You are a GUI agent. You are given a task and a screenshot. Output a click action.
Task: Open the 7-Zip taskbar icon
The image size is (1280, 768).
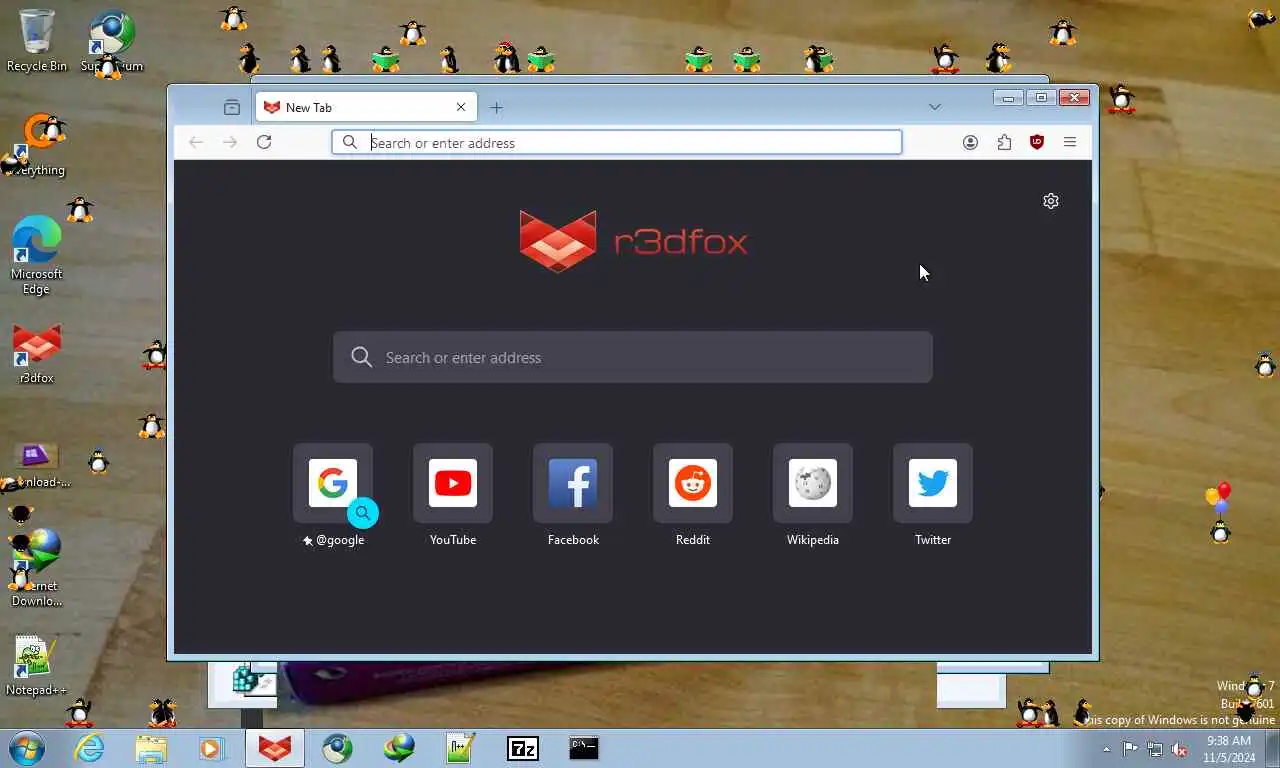[522, 748]
